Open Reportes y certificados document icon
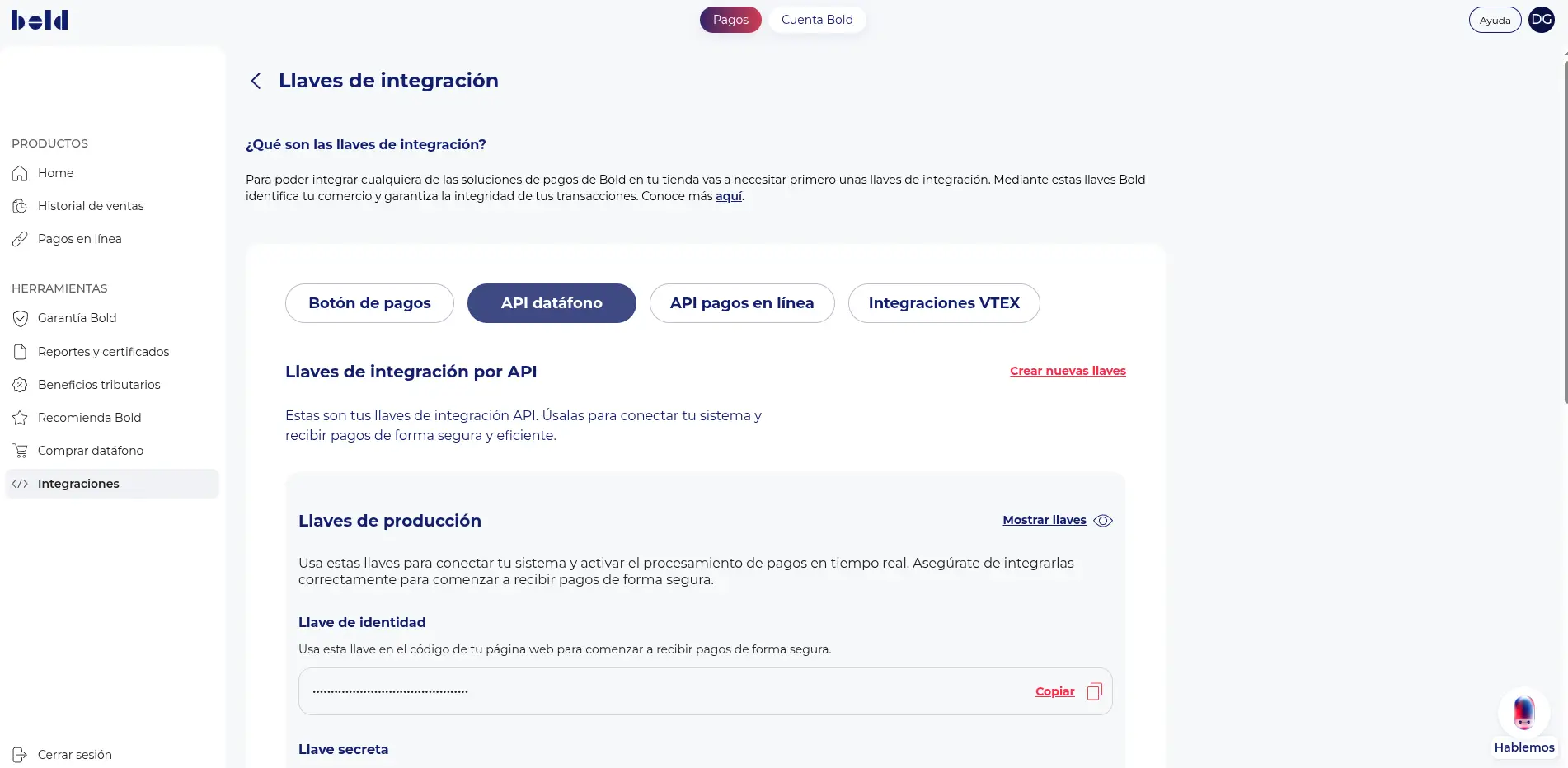The image size is (1568, 768). (21, 352)
